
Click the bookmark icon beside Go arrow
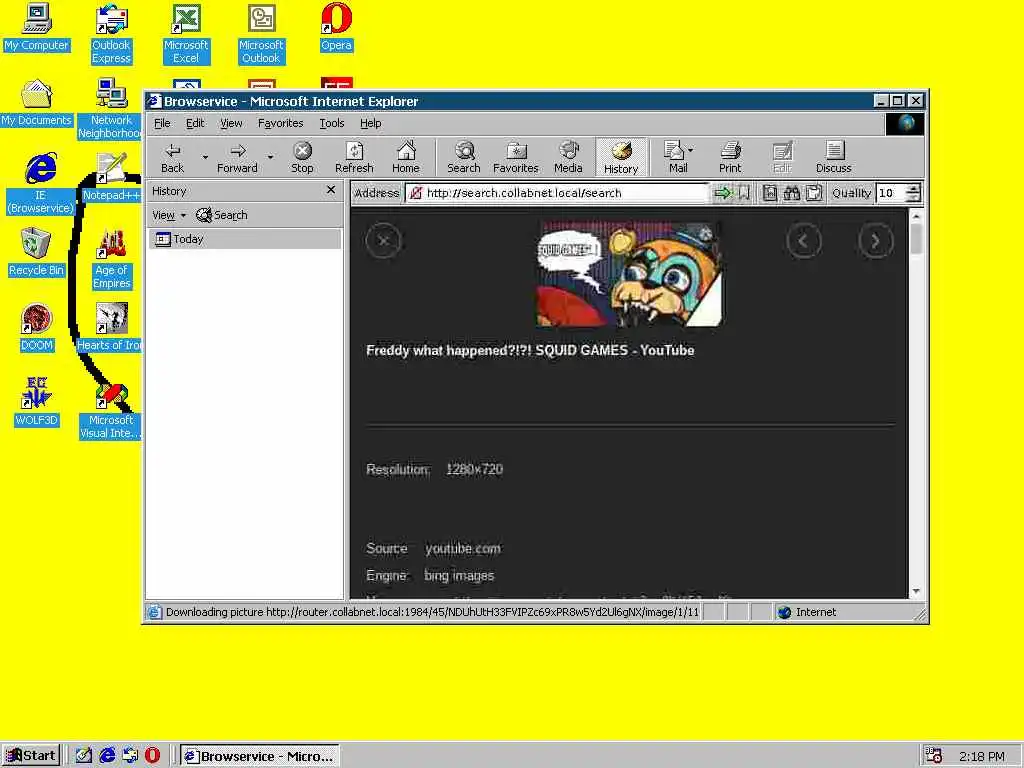(x=744, y=193)
